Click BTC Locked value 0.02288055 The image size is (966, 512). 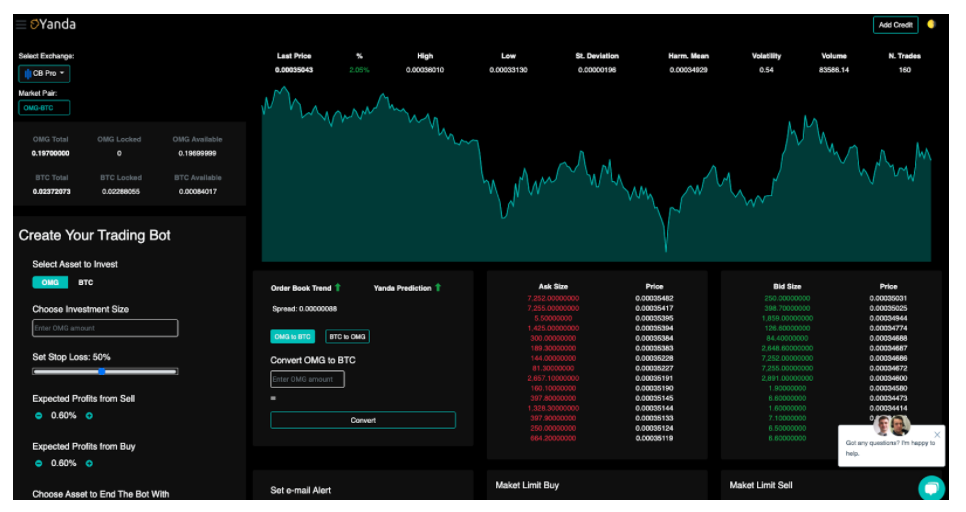[121, 192]
